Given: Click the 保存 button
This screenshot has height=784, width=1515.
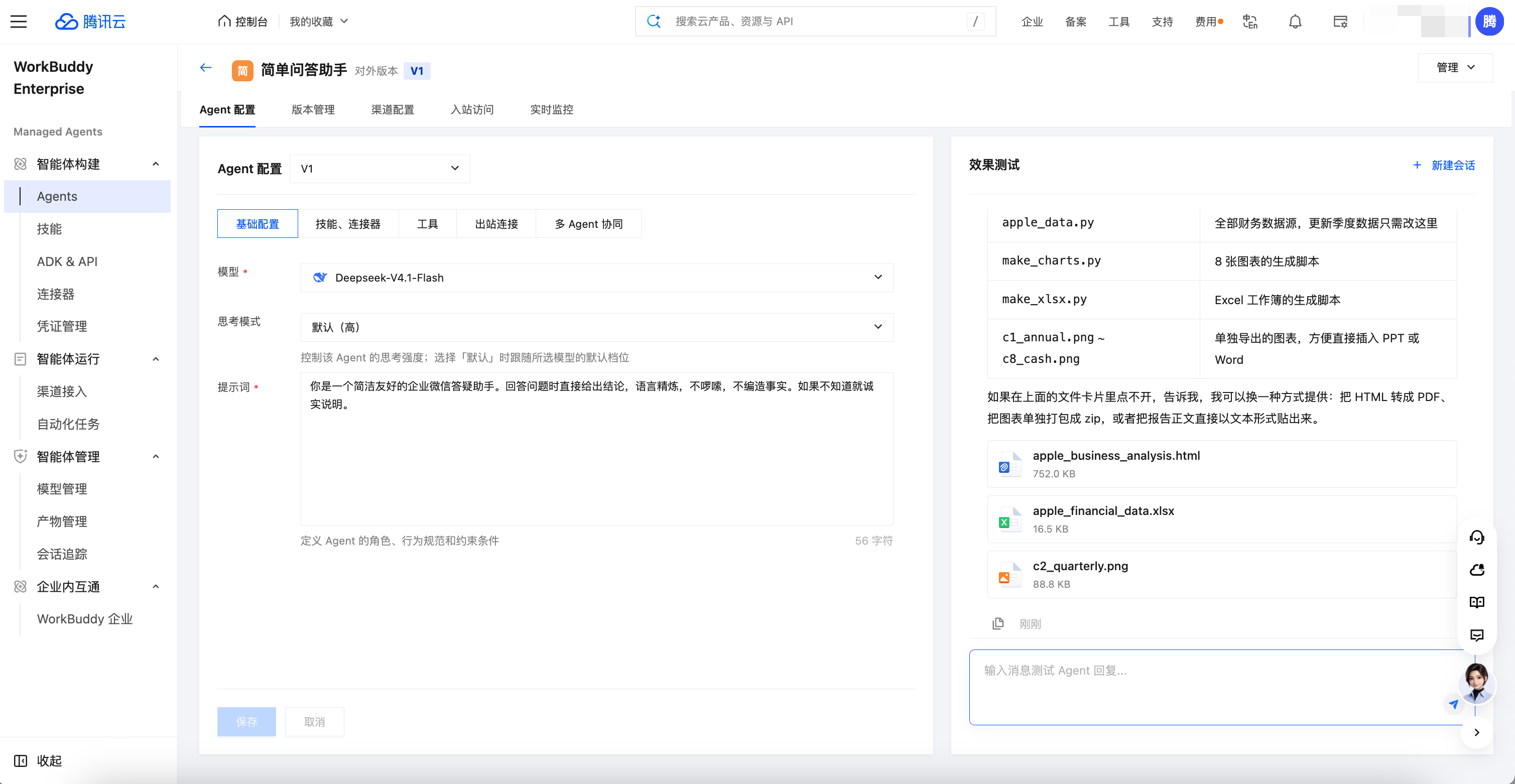Looking at the screenshot, I should coord(246,722).
